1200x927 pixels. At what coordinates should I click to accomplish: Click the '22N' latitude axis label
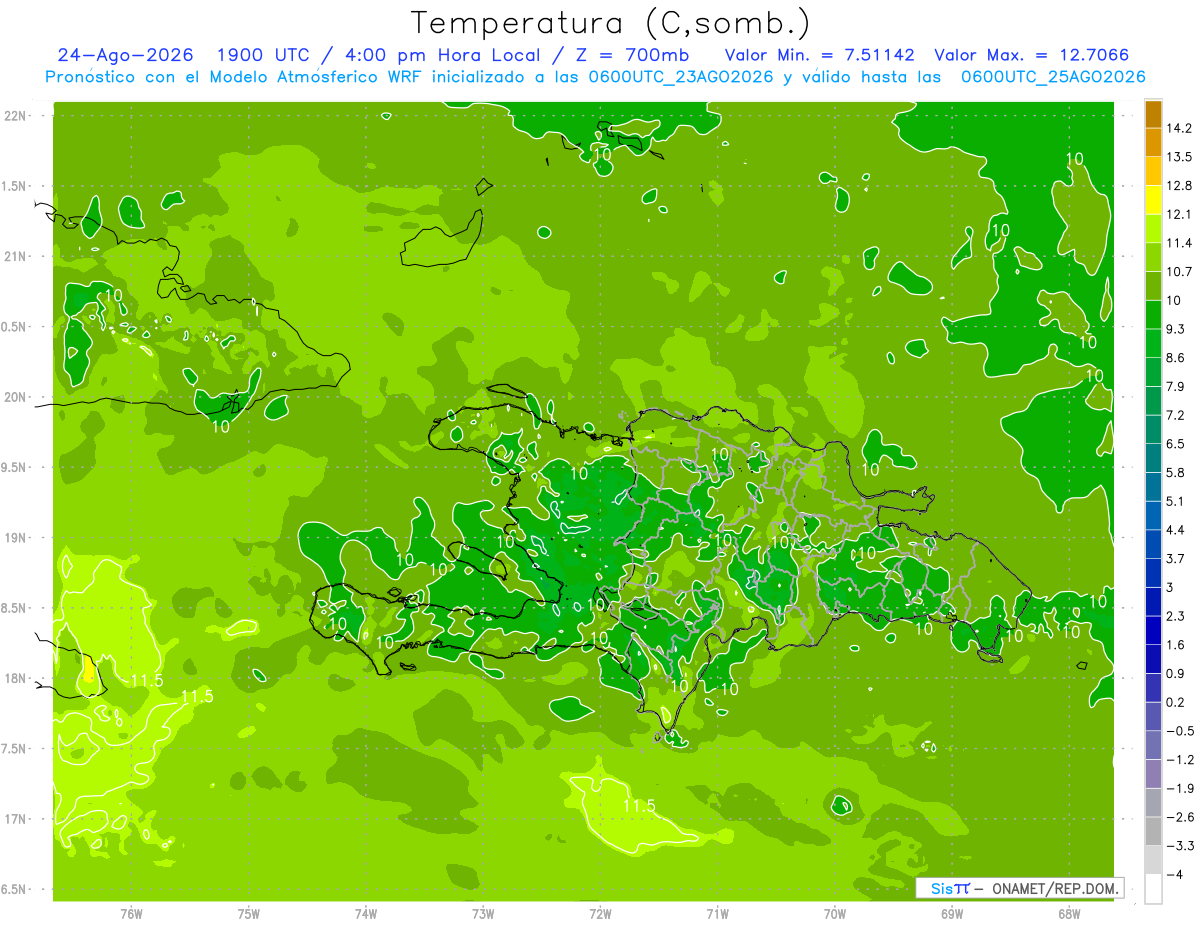15,115
